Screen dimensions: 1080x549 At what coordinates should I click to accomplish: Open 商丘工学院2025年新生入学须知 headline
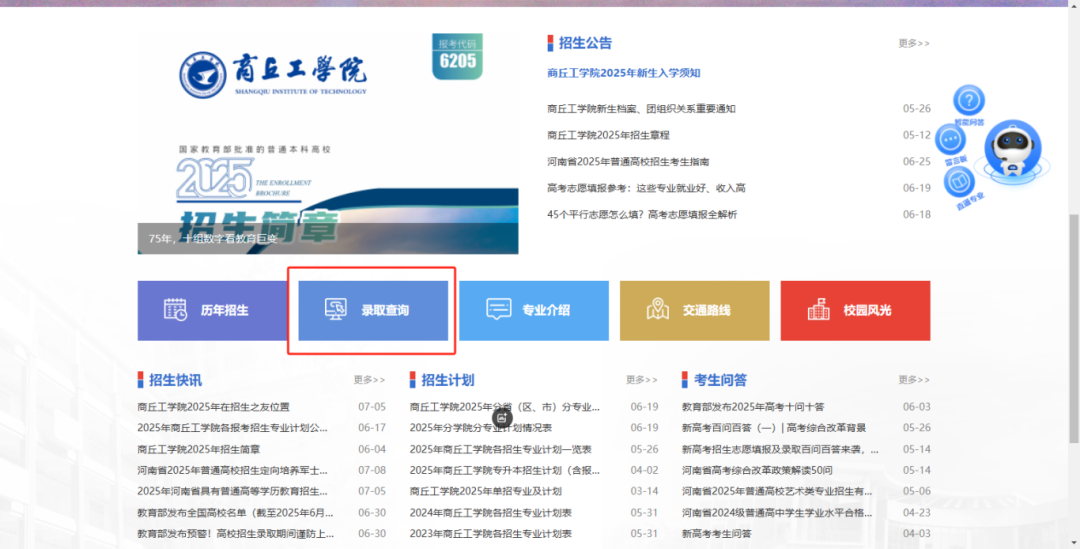[x=624, y=73]
